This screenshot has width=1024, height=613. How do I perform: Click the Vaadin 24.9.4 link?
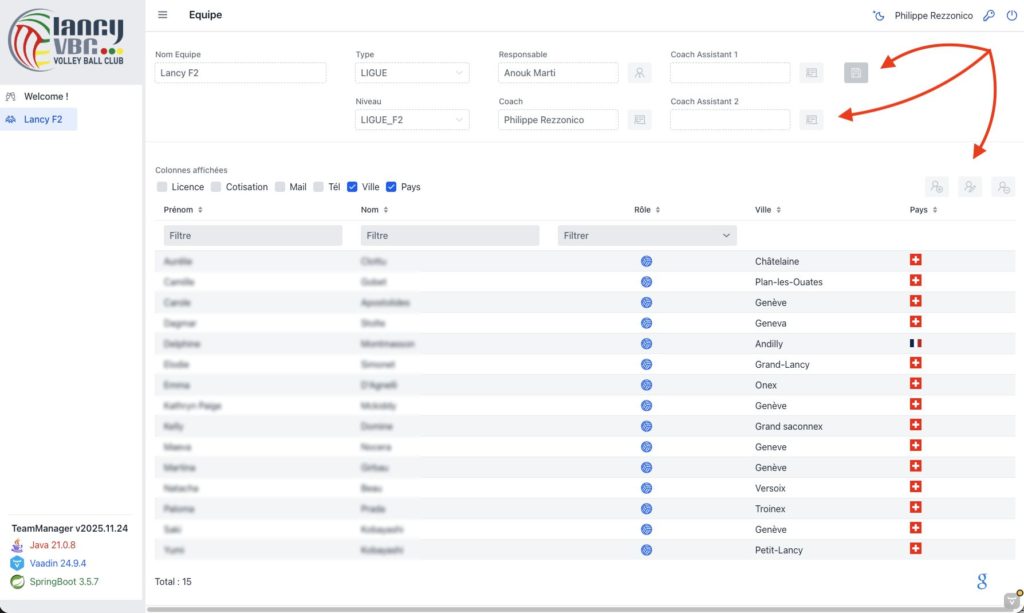pyautogui.click(x=60, y=563)
